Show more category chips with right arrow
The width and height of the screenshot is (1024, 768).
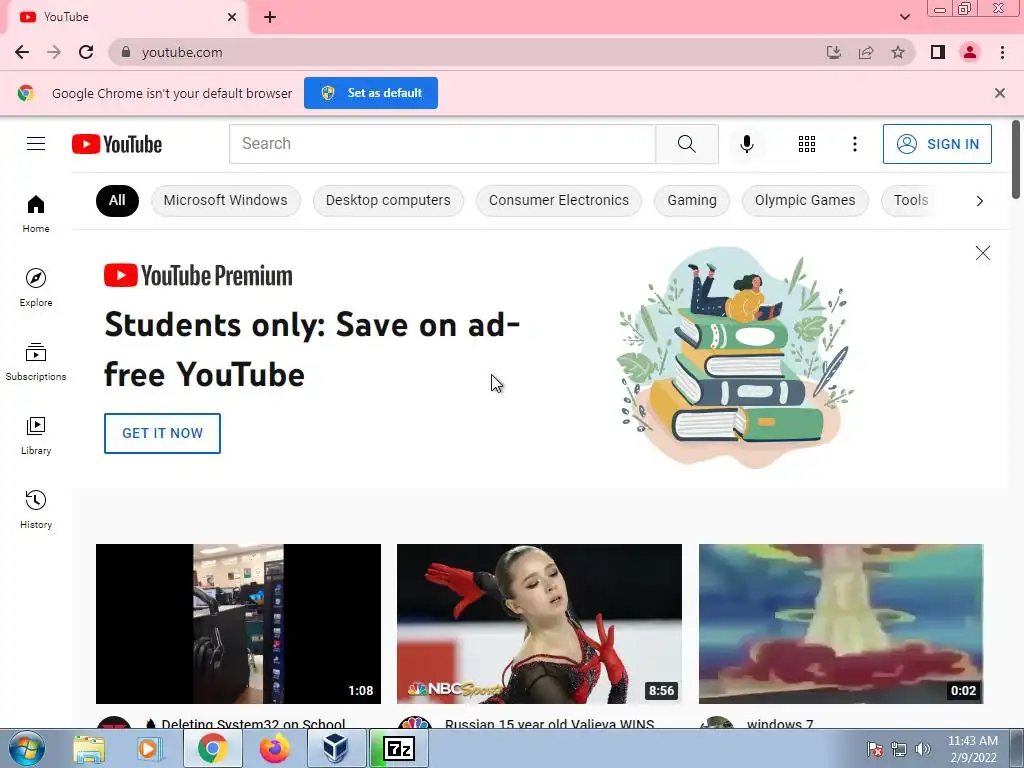(x=980, y=200)
